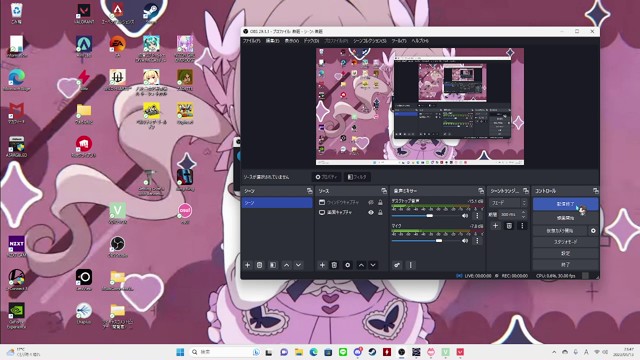Toggle lock on window capture source
This screenshot has height=360, width=640.
[380, 202]
